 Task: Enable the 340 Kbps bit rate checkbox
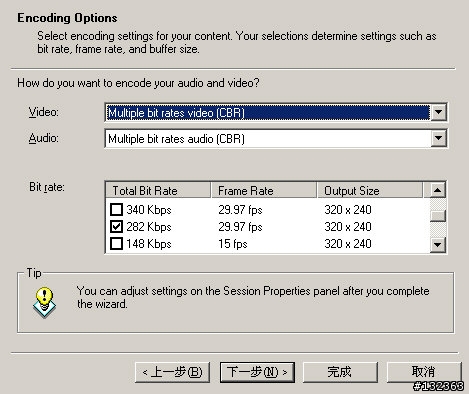pos(116,210)
